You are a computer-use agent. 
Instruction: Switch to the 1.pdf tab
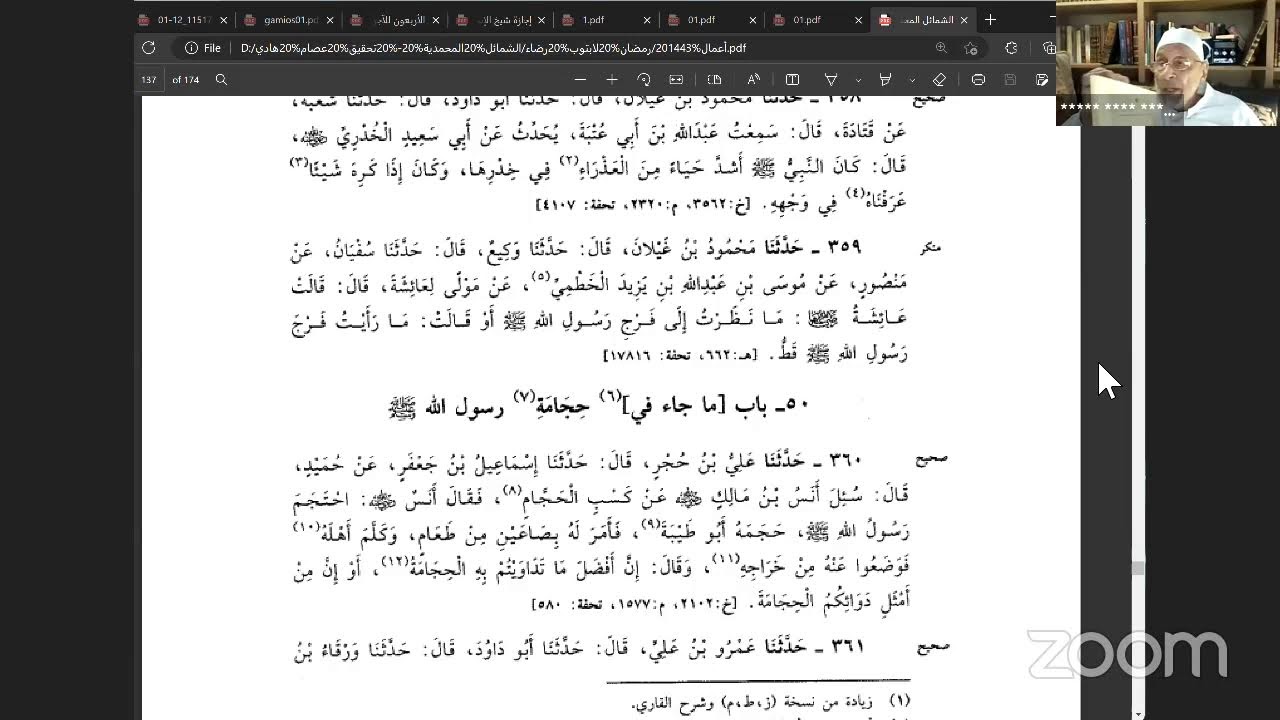(607, 19)
